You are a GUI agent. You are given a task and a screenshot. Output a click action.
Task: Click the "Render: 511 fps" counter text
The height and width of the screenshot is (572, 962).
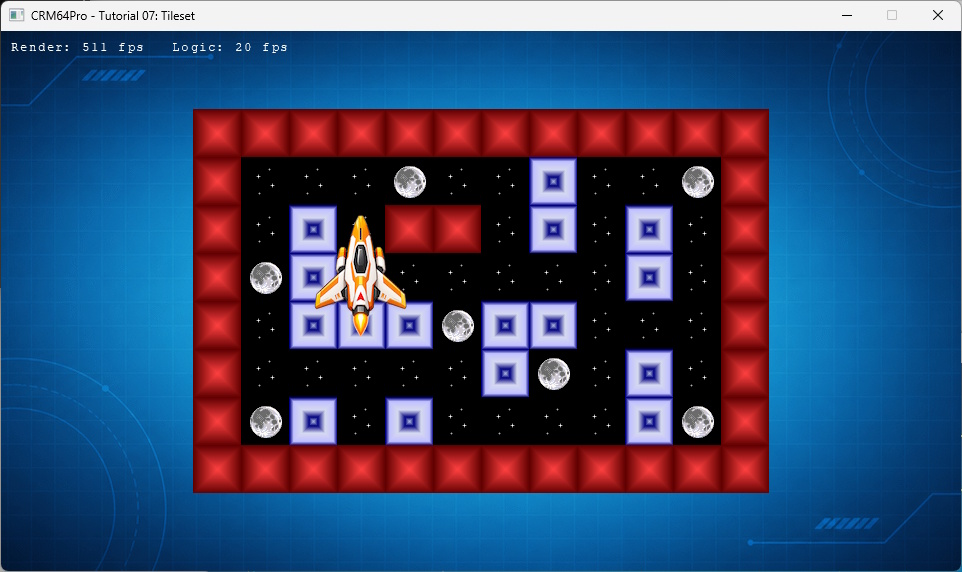pos(77,47)
